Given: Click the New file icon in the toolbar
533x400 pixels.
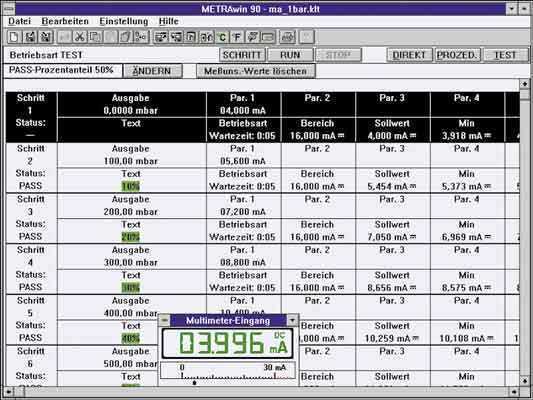Looking at the screenshot, I should (14, 37).
